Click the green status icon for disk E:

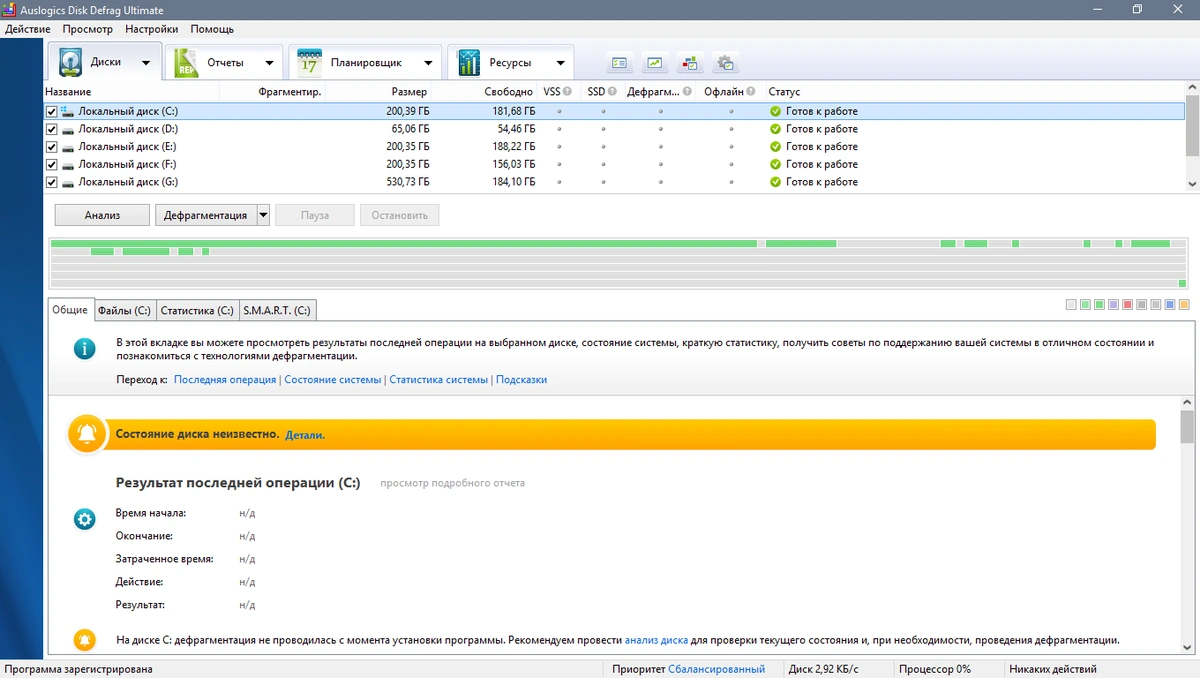click(x=775, y=147)
